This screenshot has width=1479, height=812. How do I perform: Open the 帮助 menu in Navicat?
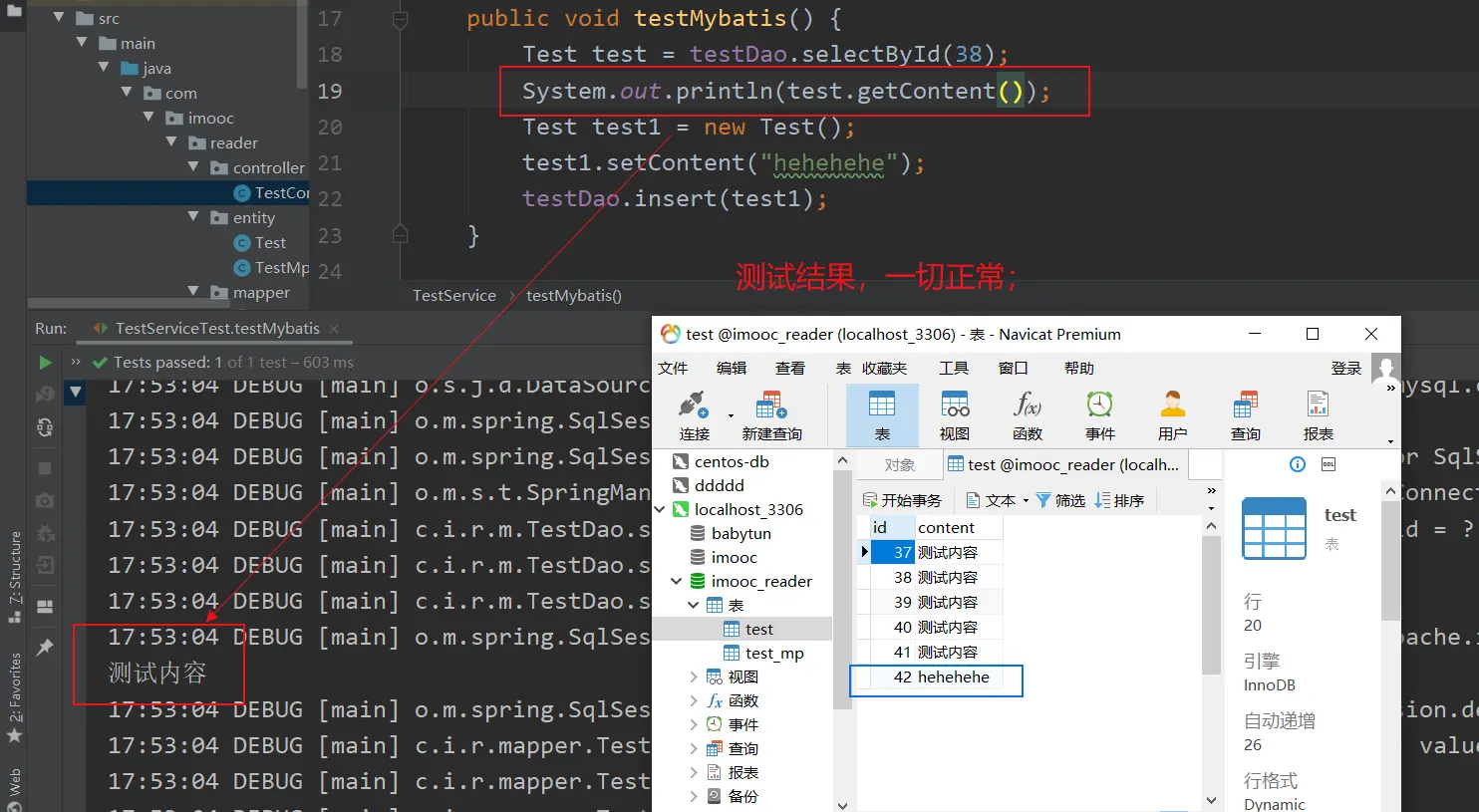coord(1079,369)
